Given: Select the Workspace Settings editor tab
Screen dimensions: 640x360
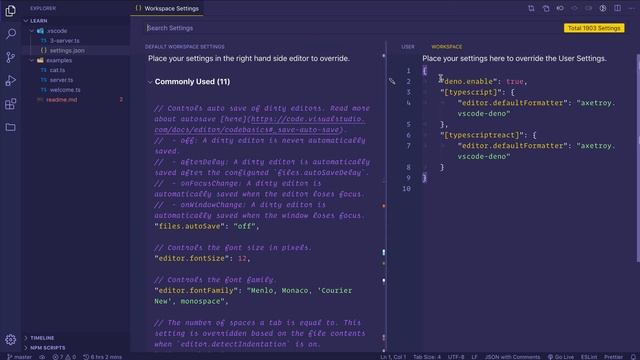Looking at the screenshot, I should click(167, 8).
